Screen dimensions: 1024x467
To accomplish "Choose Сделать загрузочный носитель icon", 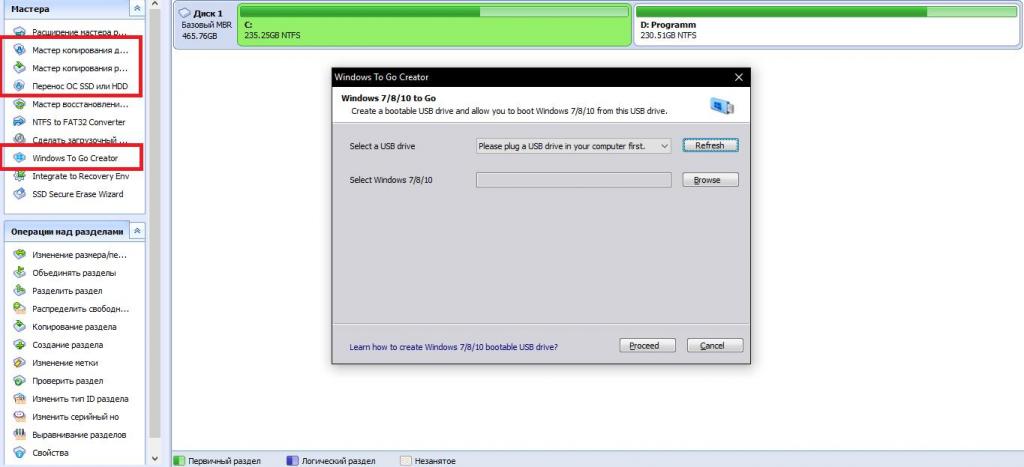I will [20, 140].
